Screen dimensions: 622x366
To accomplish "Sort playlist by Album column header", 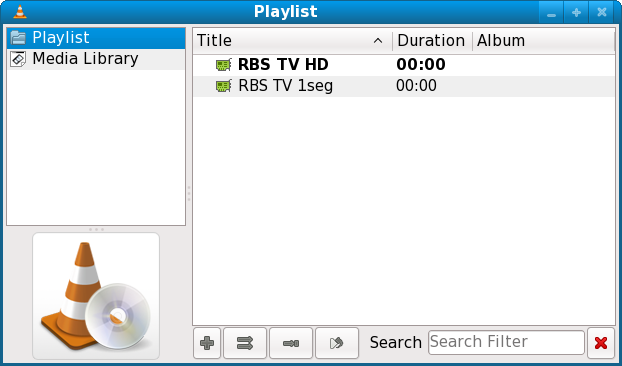I will (544, 41).
